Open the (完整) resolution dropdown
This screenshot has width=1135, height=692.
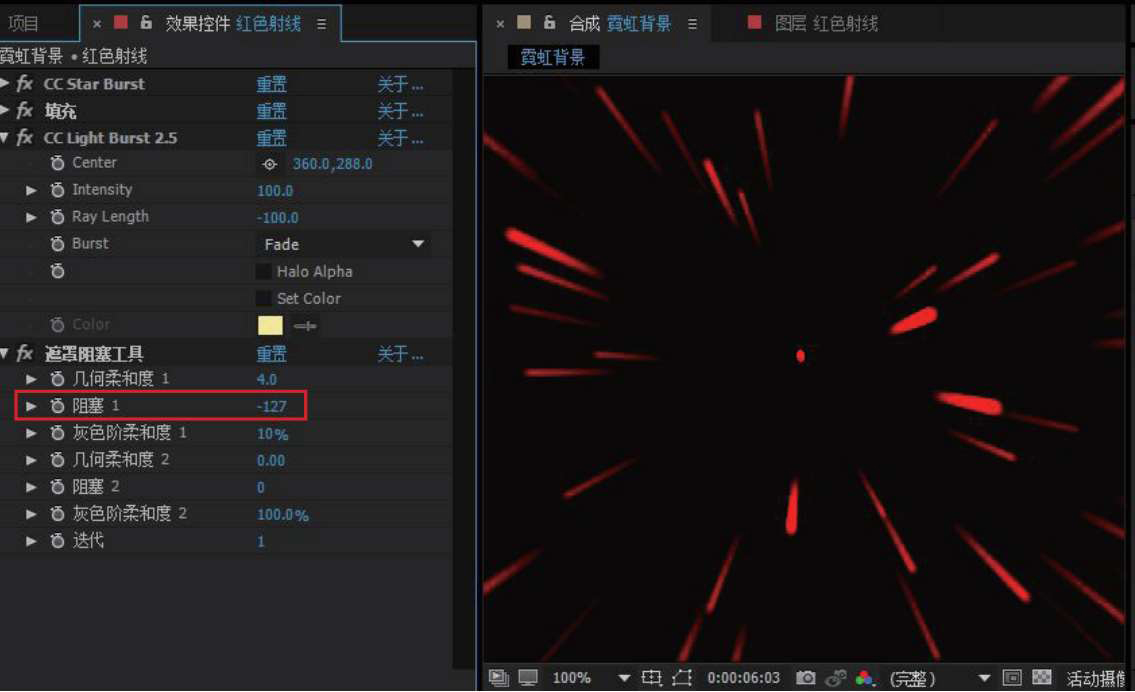(x=939, y=678)
